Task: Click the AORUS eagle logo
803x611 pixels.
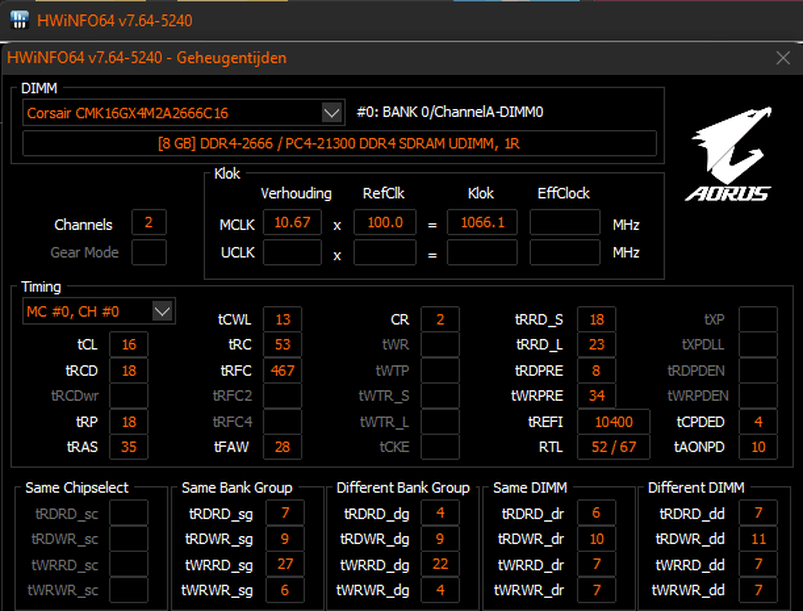Action: click(729, 154)
